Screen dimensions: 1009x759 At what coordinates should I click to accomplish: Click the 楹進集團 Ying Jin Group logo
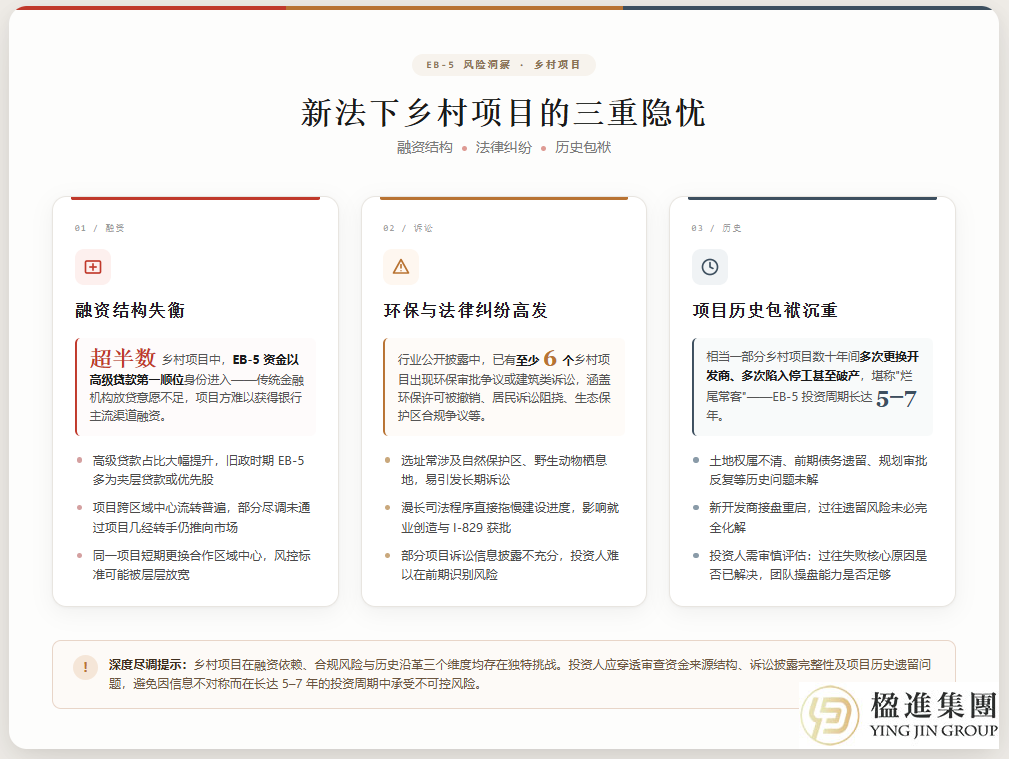[899, 715]
